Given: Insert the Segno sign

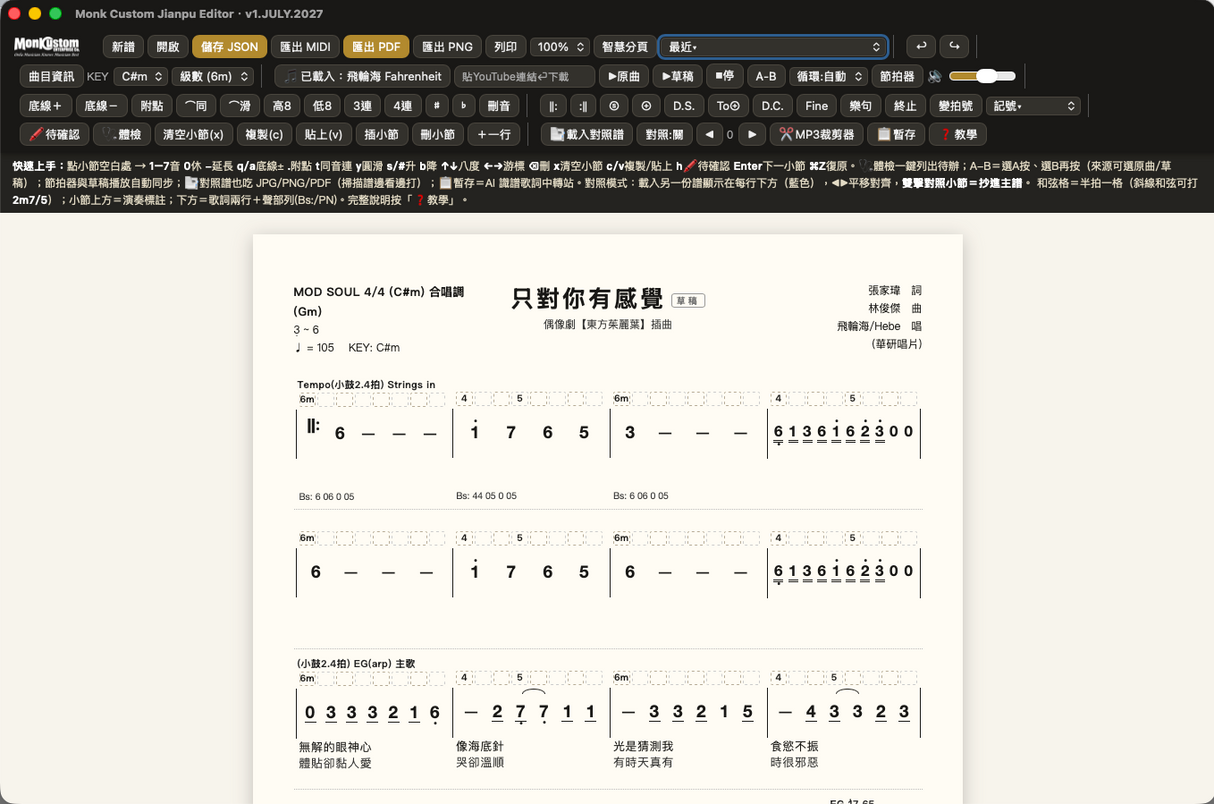Looking at the screenshot, I should (614, 105).
